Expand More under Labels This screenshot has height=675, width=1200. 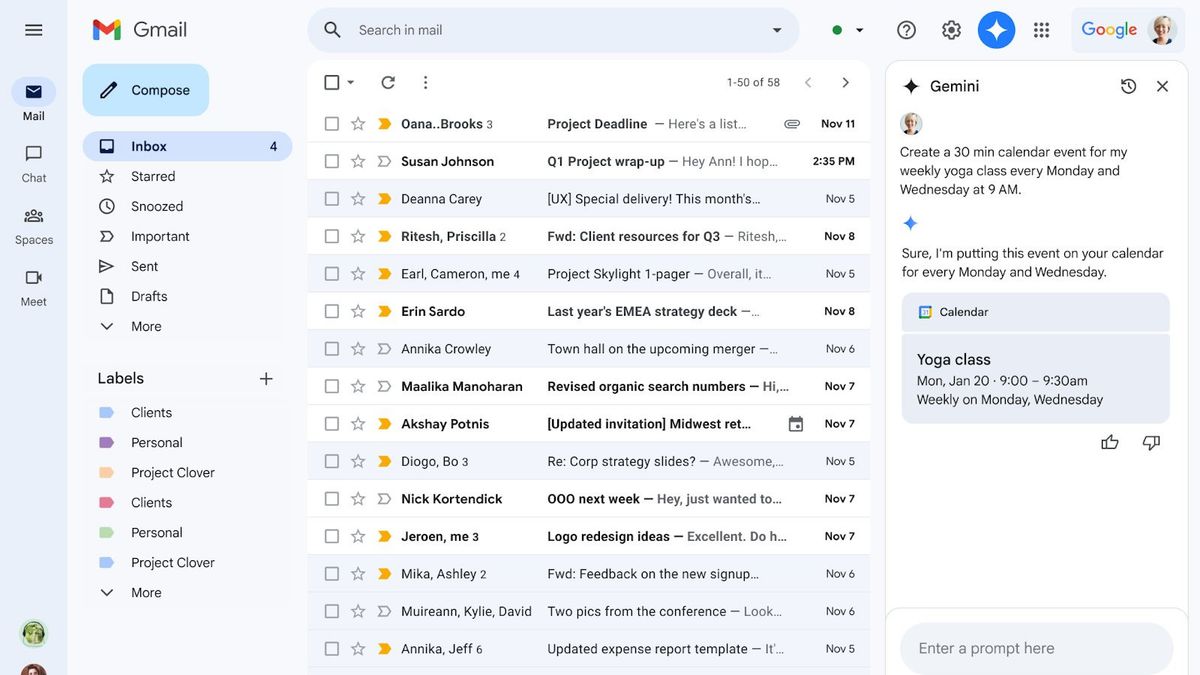146,592
